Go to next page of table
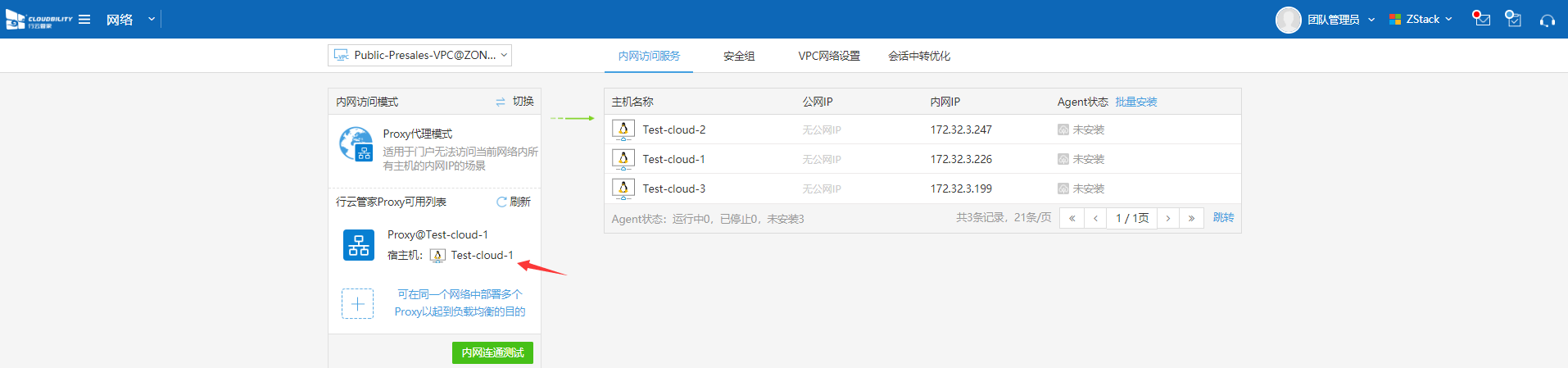The image size is (1568, 368). click(1168, 218)
